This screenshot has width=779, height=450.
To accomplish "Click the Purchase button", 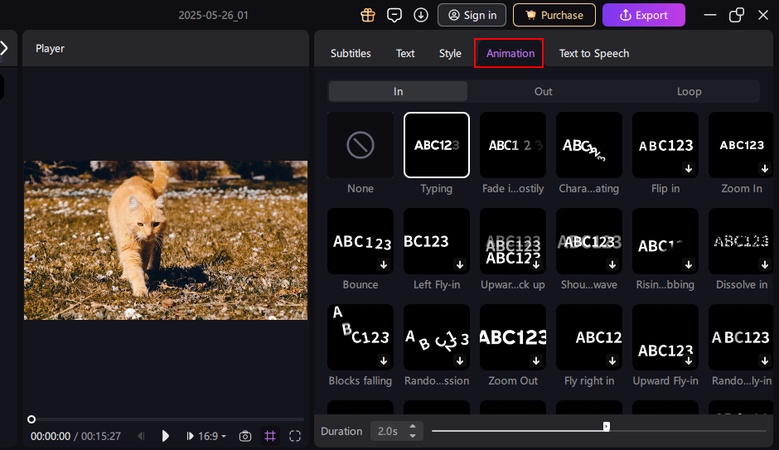I will click(x=554, y=15).
